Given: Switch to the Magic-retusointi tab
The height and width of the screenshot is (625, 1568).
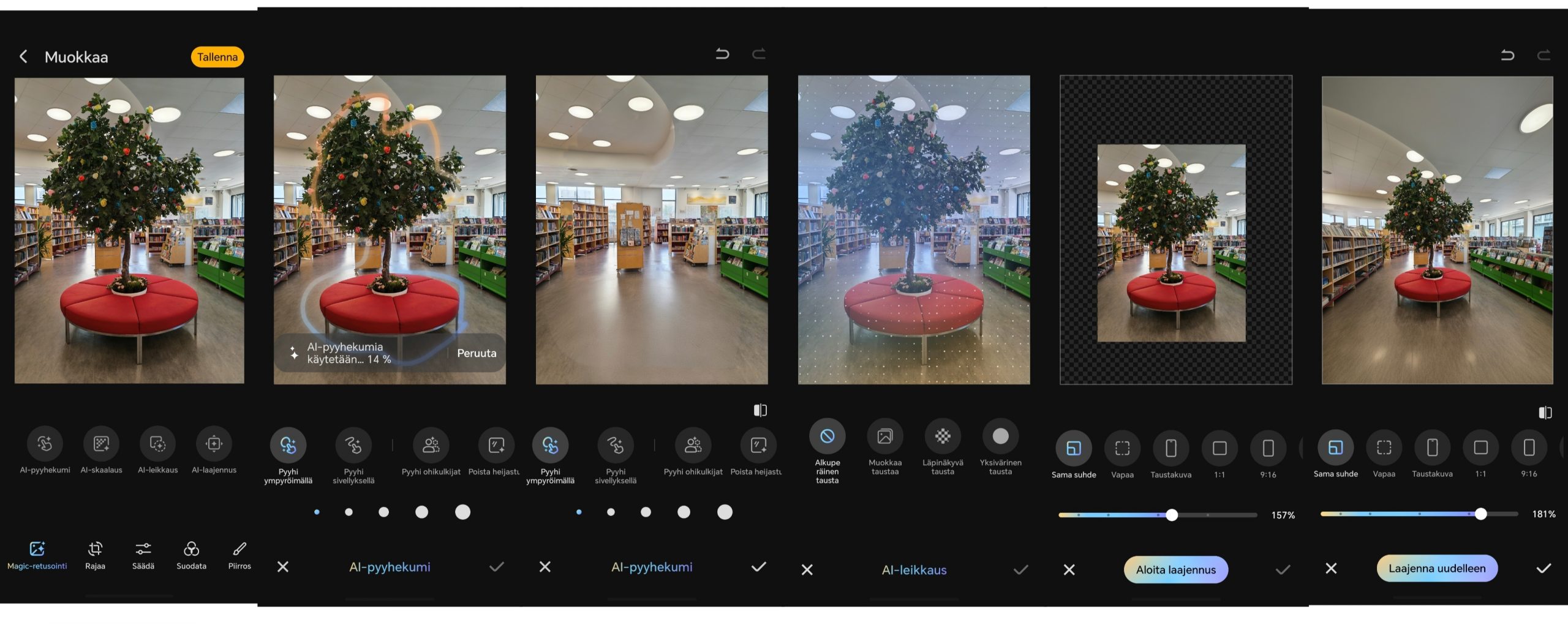Looking at the screenshot, I should 37,555.
